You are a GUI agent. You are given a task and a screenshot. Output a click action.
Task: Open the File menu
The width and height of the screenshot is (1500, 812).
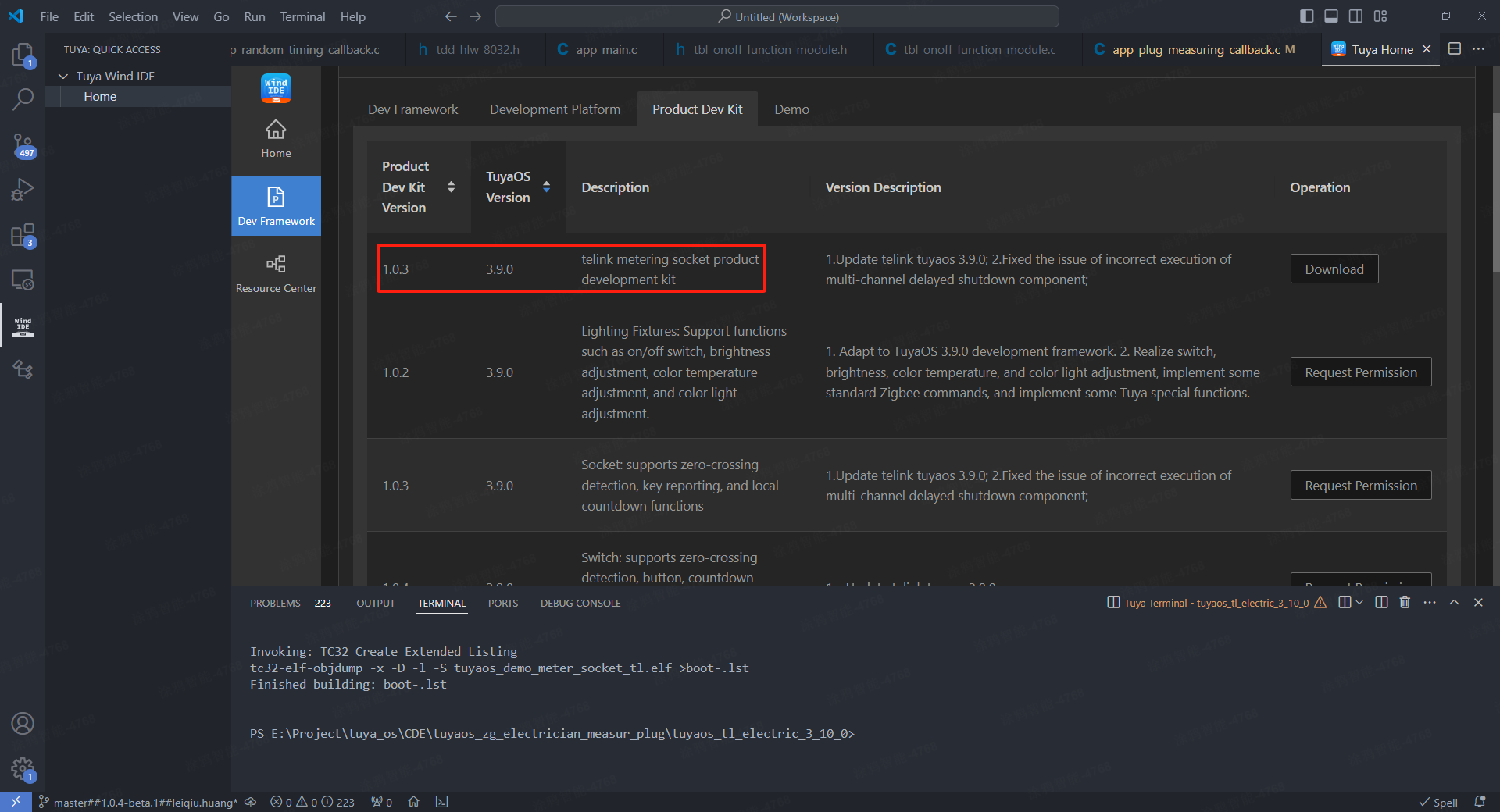pyautogui.click(x=49, y=16)
